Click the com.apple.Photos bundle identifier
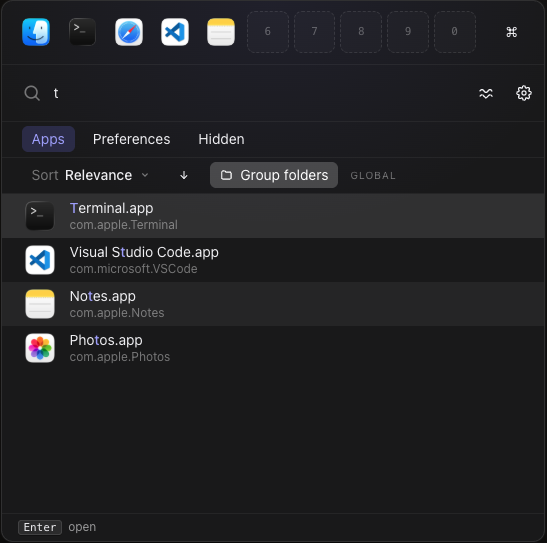The height and width of the screenshot is (543, 547). [120, 357]
